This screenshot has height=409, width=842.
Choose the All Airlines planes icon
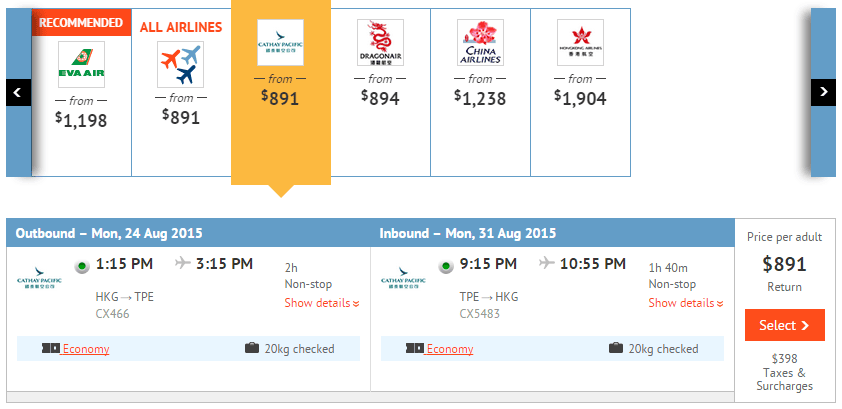[x=181, y=65]
